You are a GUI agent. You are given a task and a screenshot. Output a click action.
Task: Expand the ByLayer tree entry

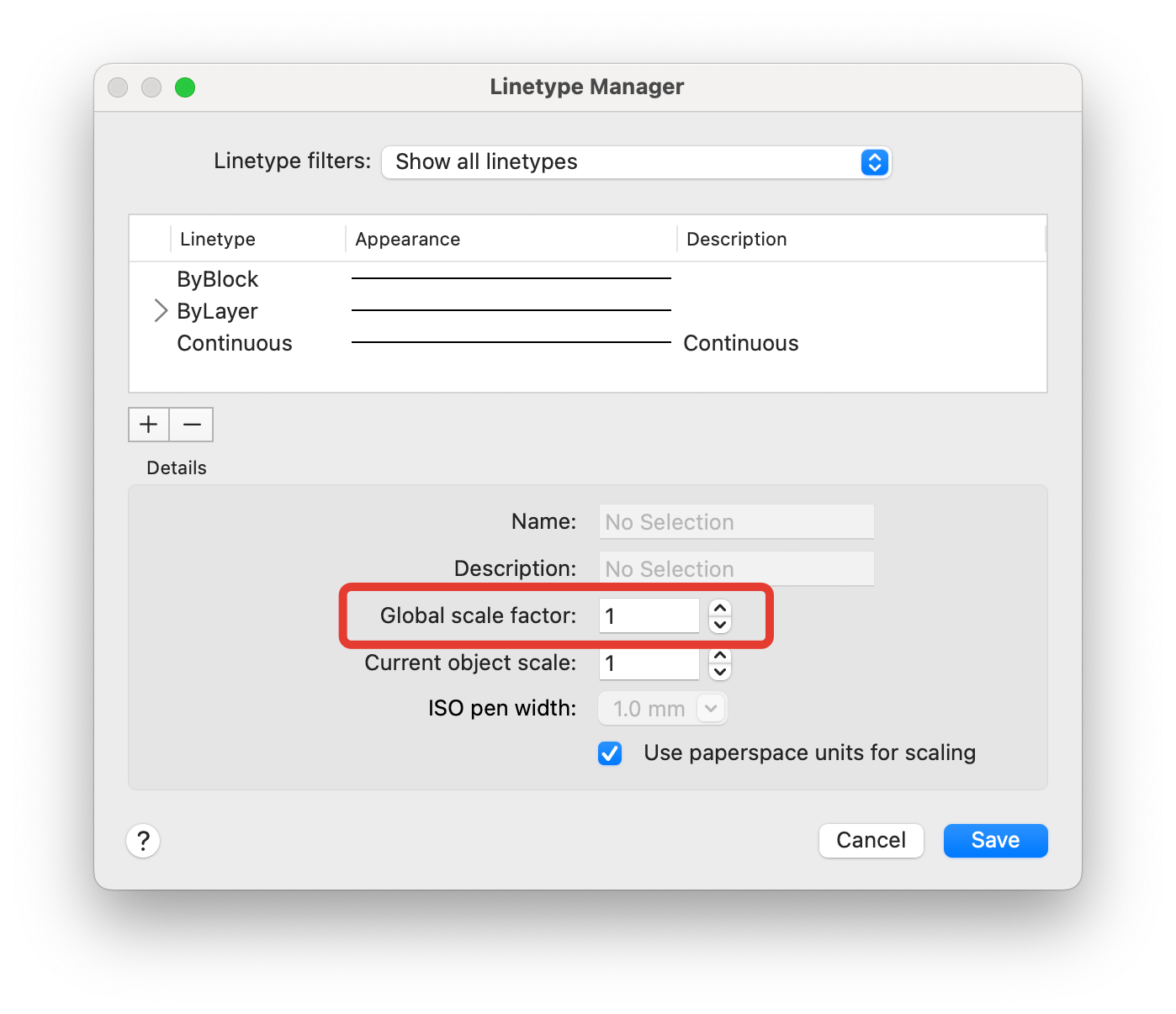click(x=160, y=310)
